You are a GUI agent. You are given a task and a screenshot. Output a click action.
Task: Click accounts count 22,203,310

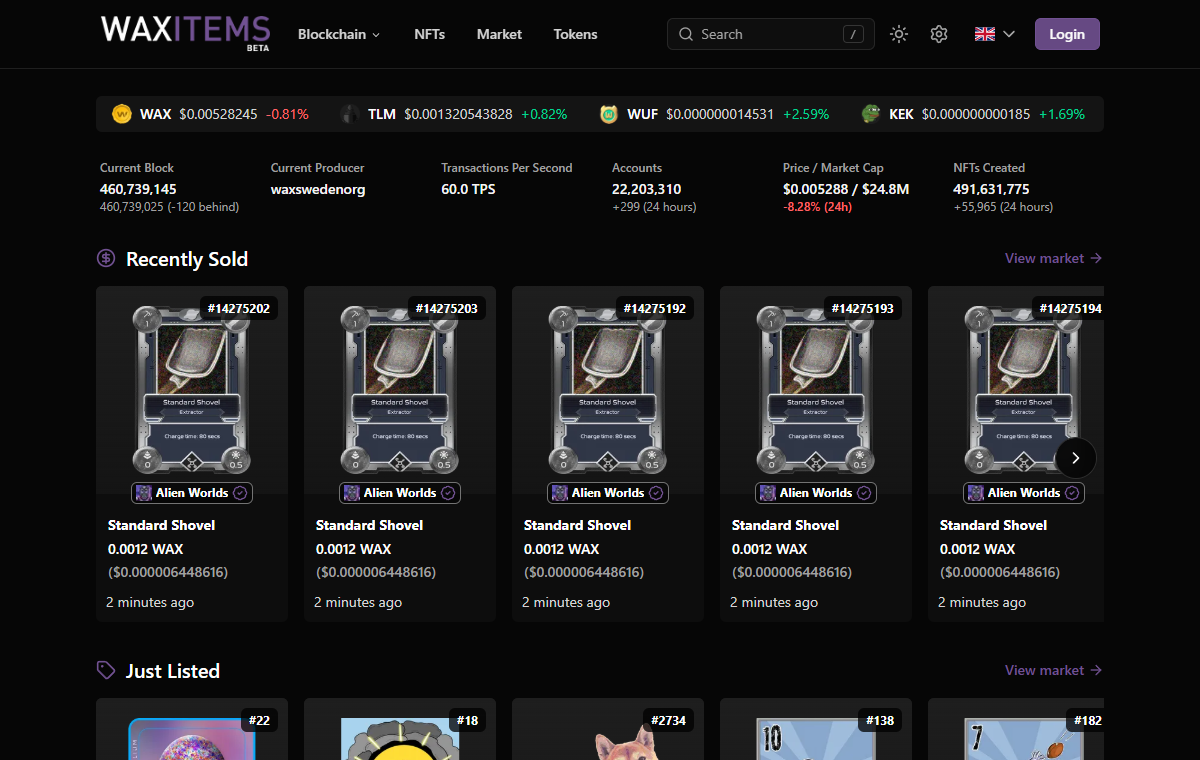(x=646, y=189)
